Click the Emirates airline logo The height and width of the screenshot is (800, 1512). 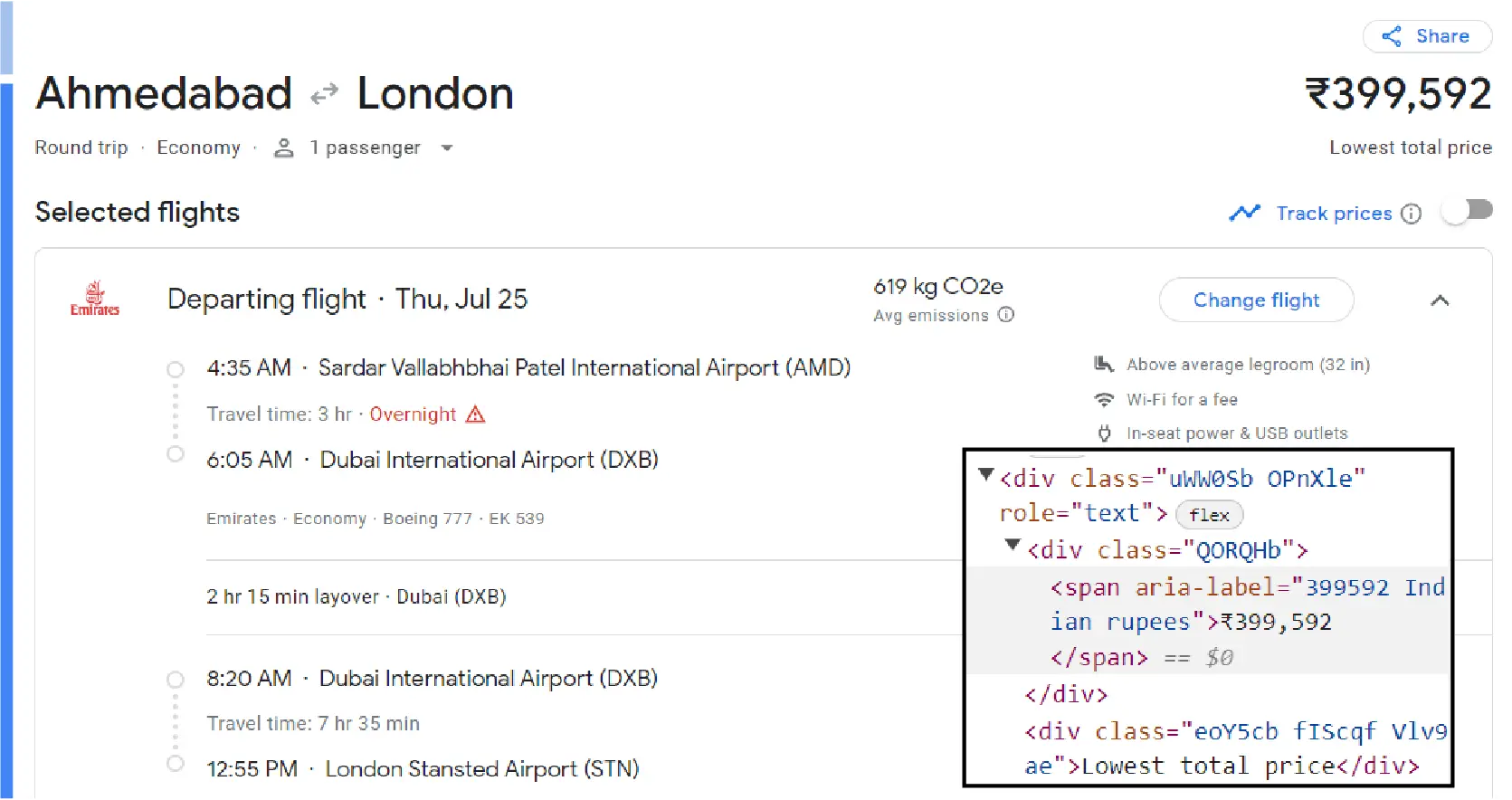pyautogui.click(x=94, y=299)
